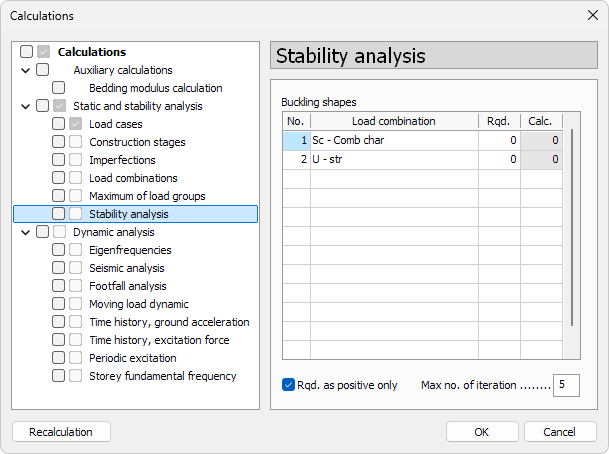
Task: Select the Seismic analysis tree item
Action: 127,268
